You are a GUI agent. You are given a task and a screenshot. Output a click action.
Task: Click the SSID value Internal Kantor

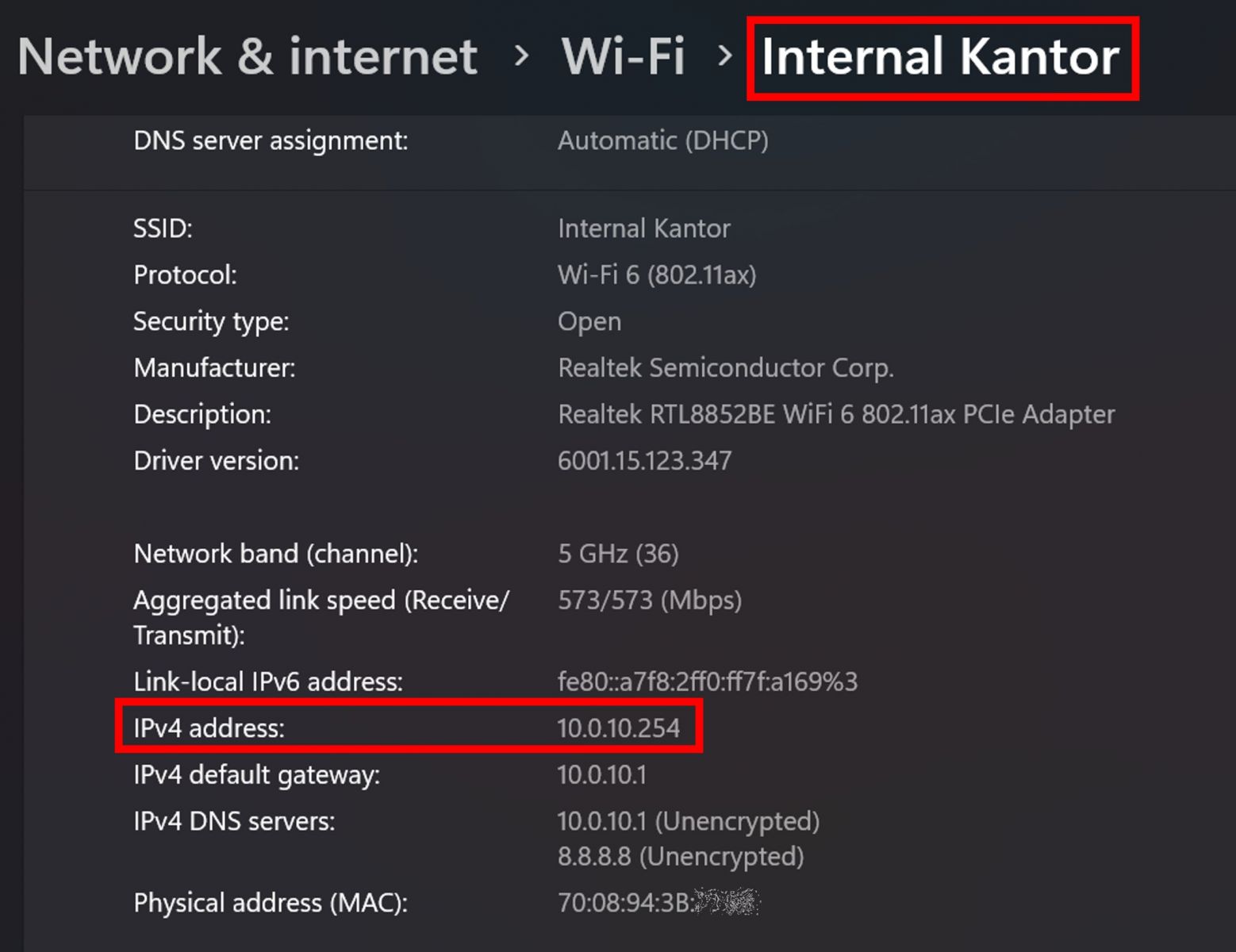pos(643,228)
